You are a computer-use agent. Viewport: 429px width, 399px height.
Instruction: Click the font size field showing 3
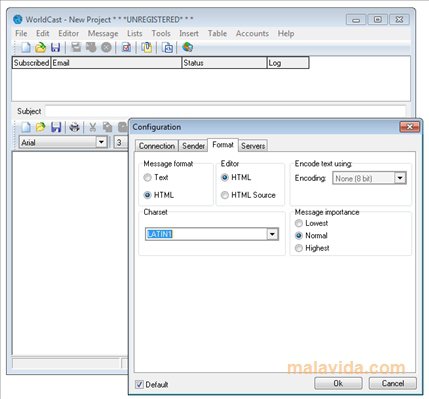(121, 143)
